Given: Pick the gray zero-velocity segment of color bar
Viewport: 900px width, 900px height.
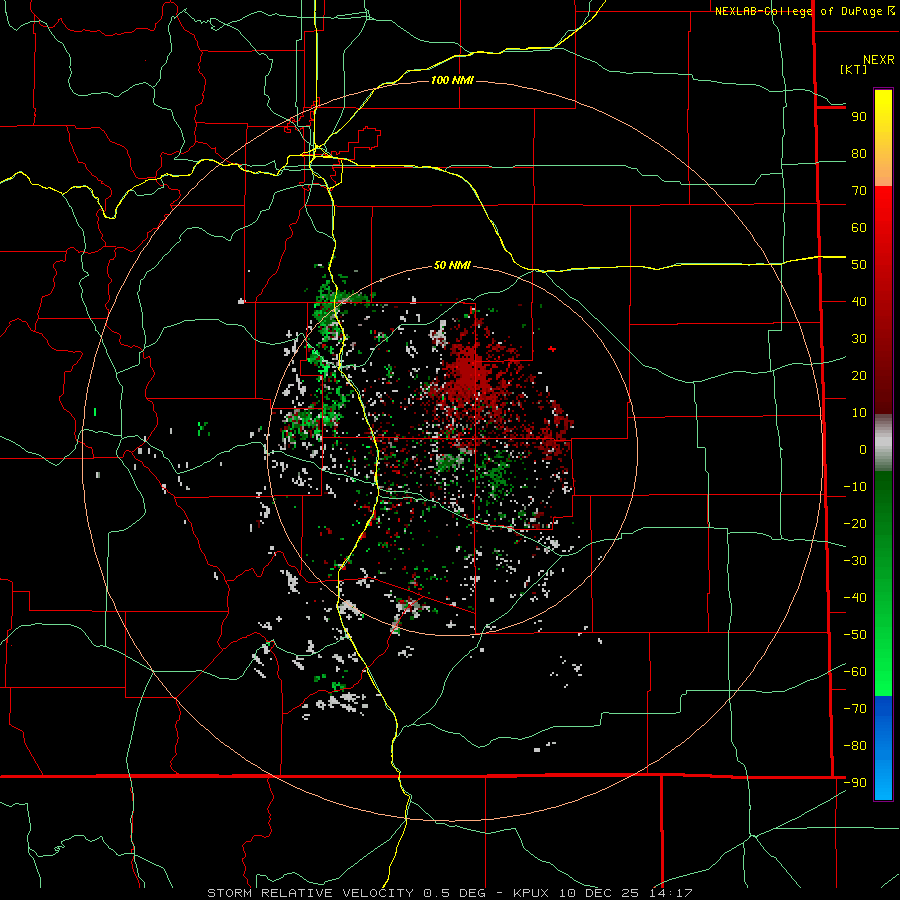Looking at the screenshot, I should point(883,443).
